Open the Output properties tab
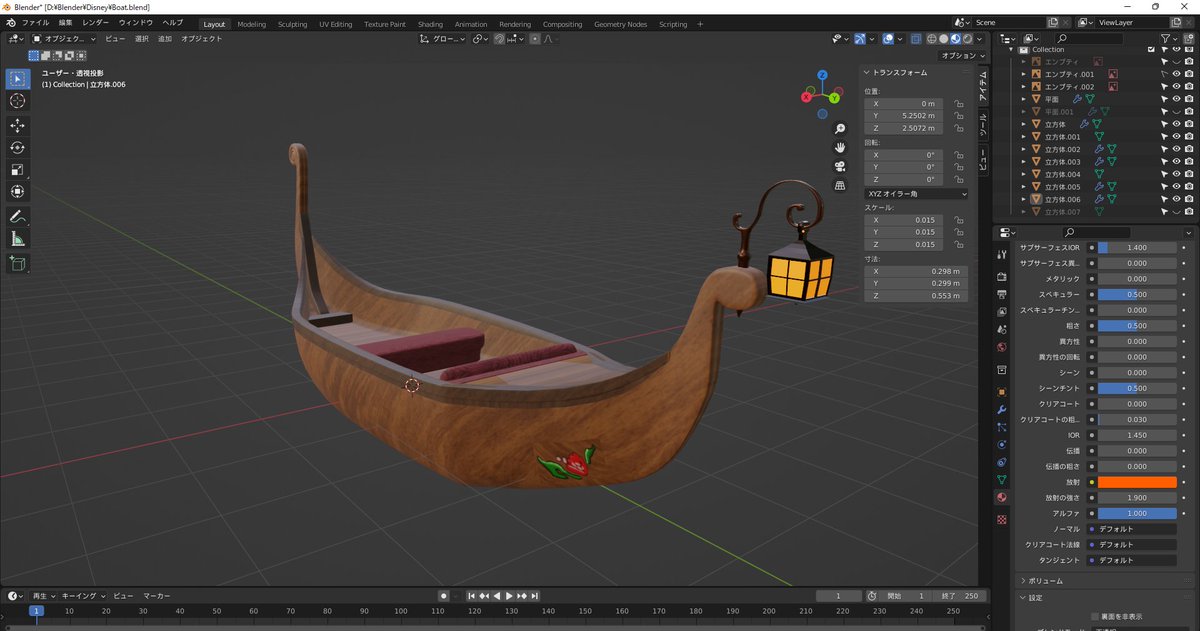This screenshot has height=631, width=1200. [x=1002, y=294]
